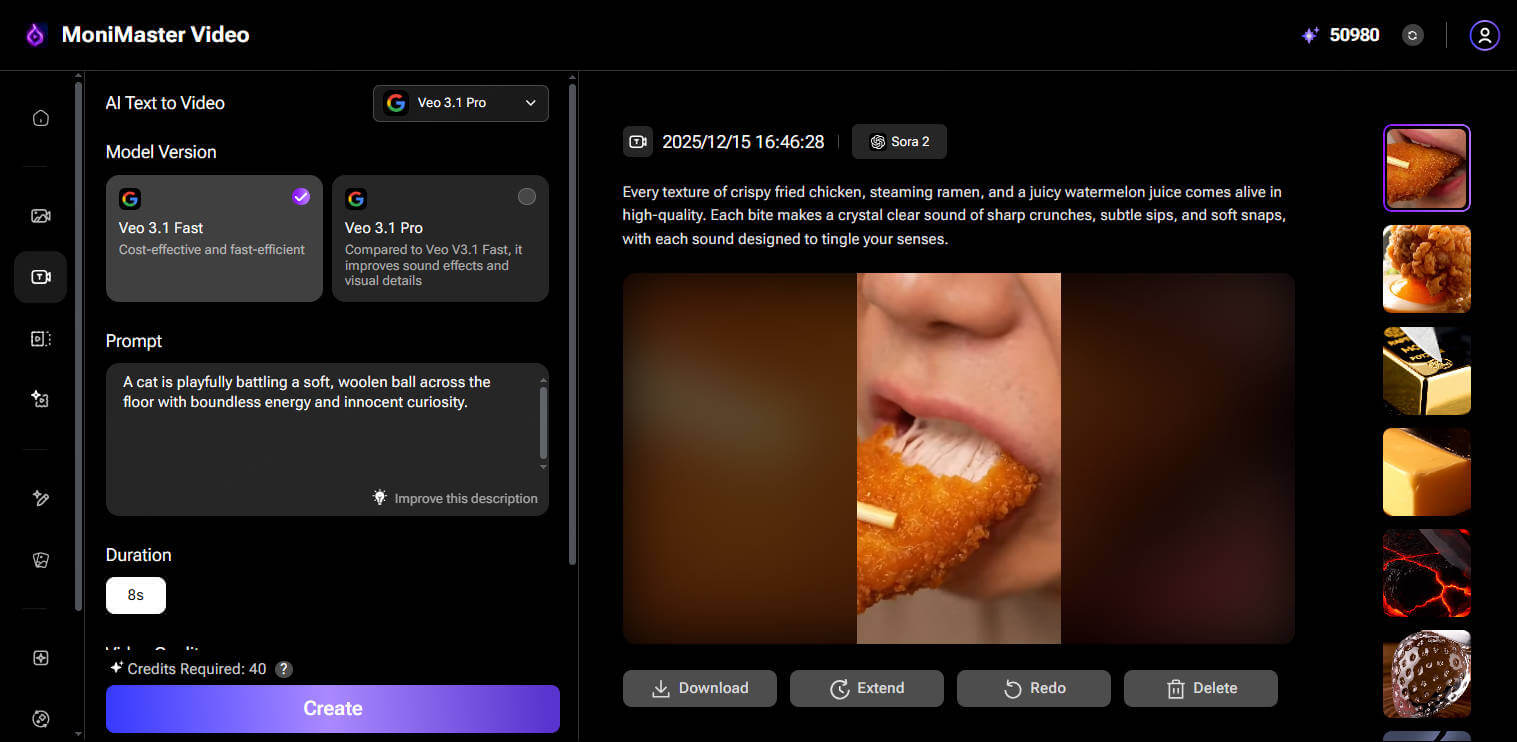Screen dimensions: 1517x742
Task: Select the editing pen sidebar icon
Action: (40, 497)
